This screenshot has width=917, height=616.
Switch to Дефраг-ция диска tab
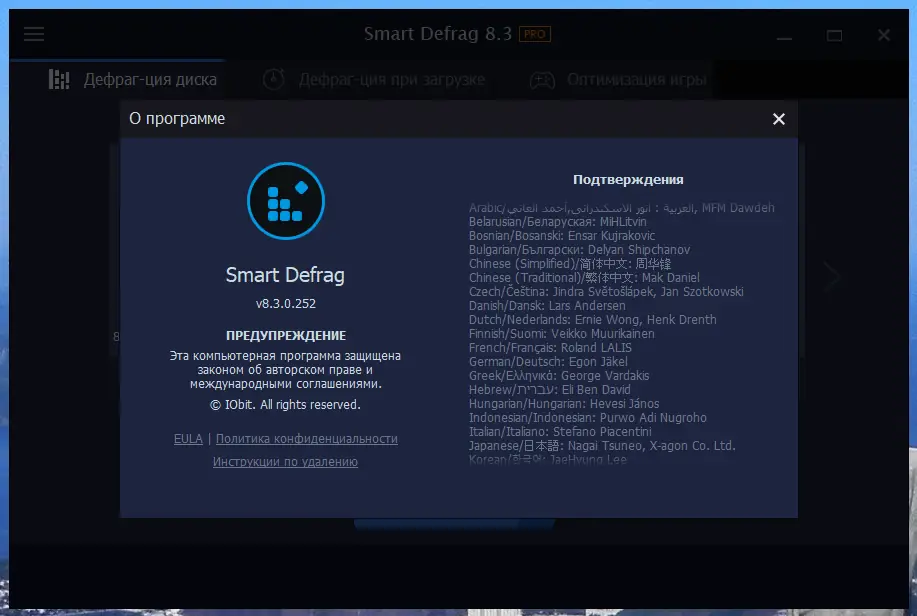pyautogui.click(x=133, y=79)
